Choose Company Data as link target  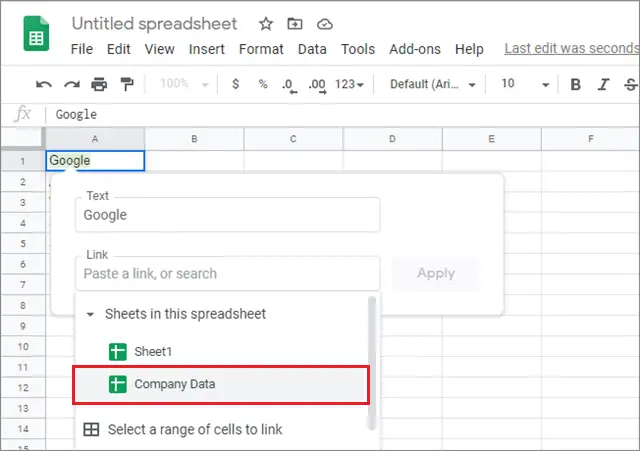coord(221,384)
